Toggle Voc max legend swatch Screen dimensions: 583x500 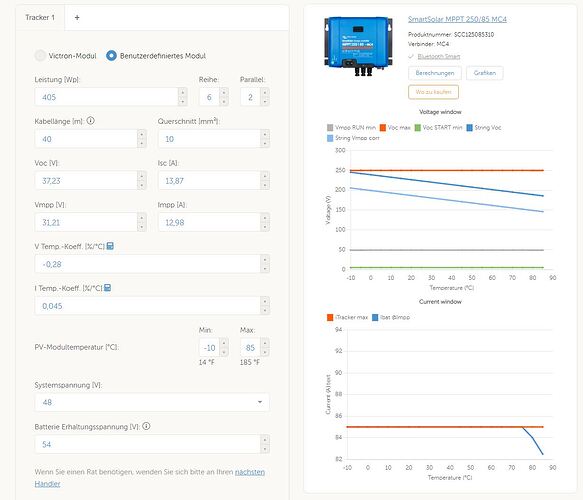tap(383, 128)
